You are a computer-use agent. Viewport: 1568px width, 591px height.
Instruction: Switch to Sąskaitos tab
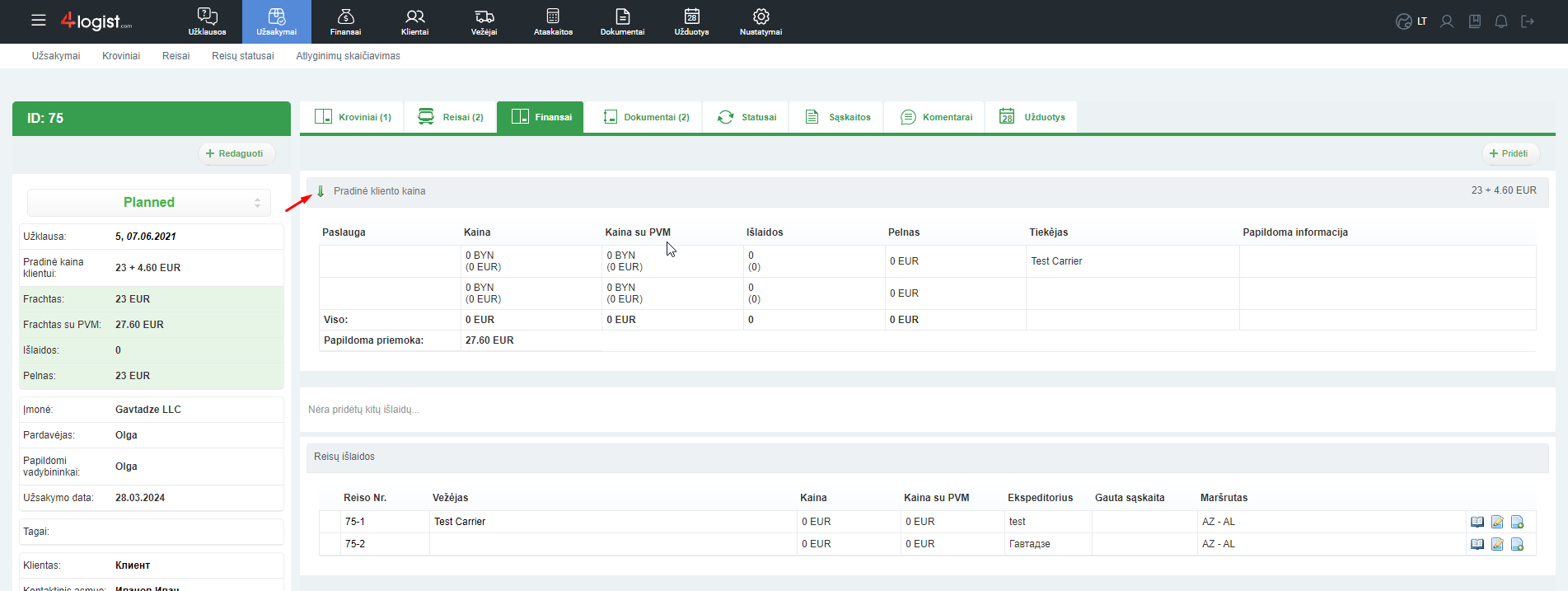tap(837, 117)
